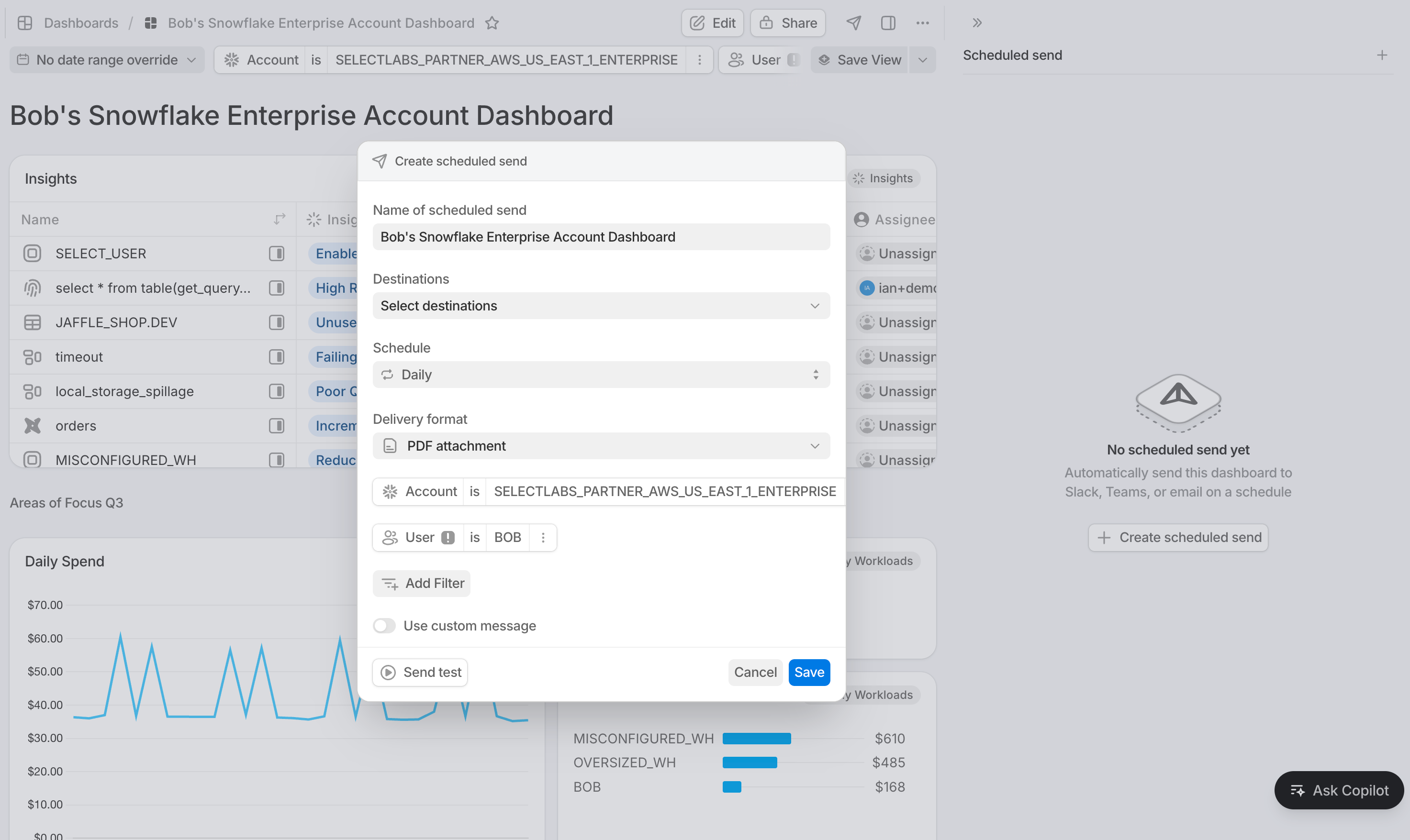Click the dashboard name breadcrumb item

321,22
